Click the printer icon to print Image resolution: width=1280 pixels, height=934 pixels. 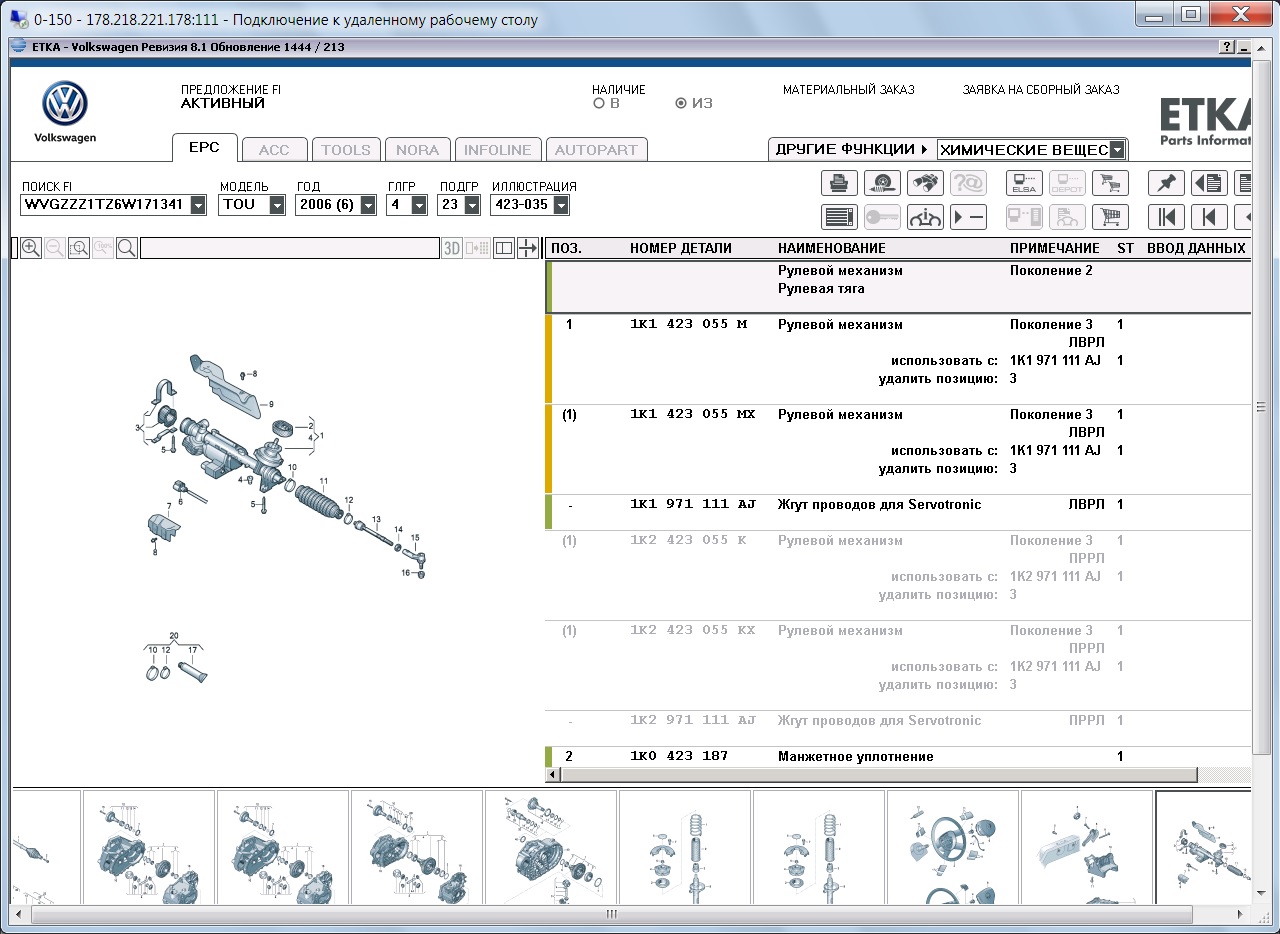839,183
